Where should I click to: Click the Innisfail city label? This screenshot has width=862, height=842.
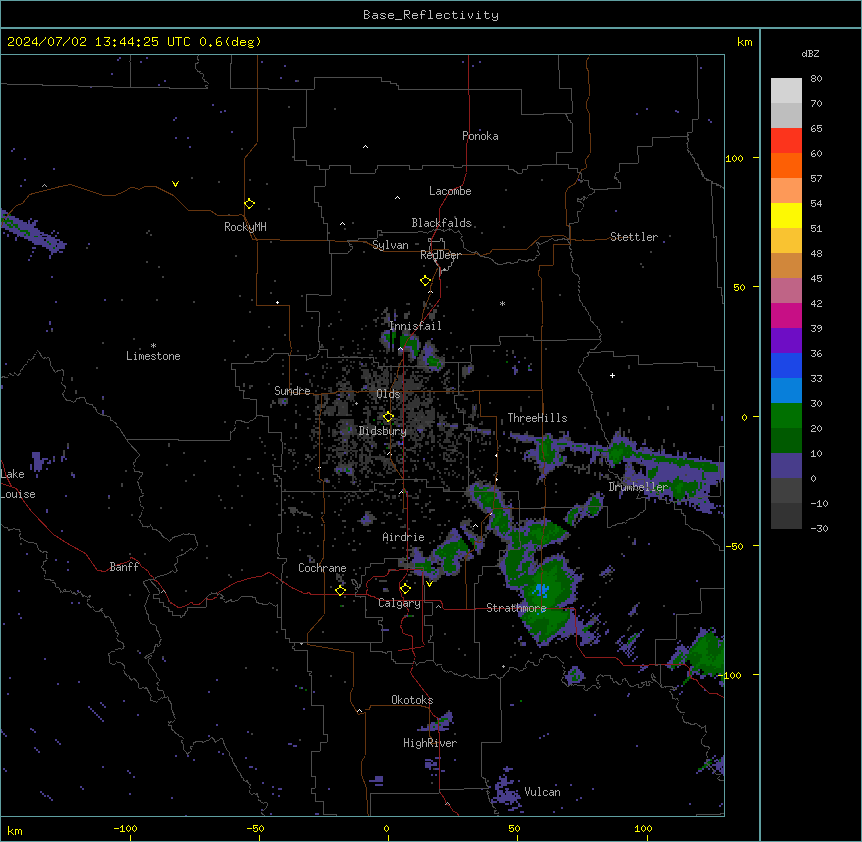click(x=415, y=326)
